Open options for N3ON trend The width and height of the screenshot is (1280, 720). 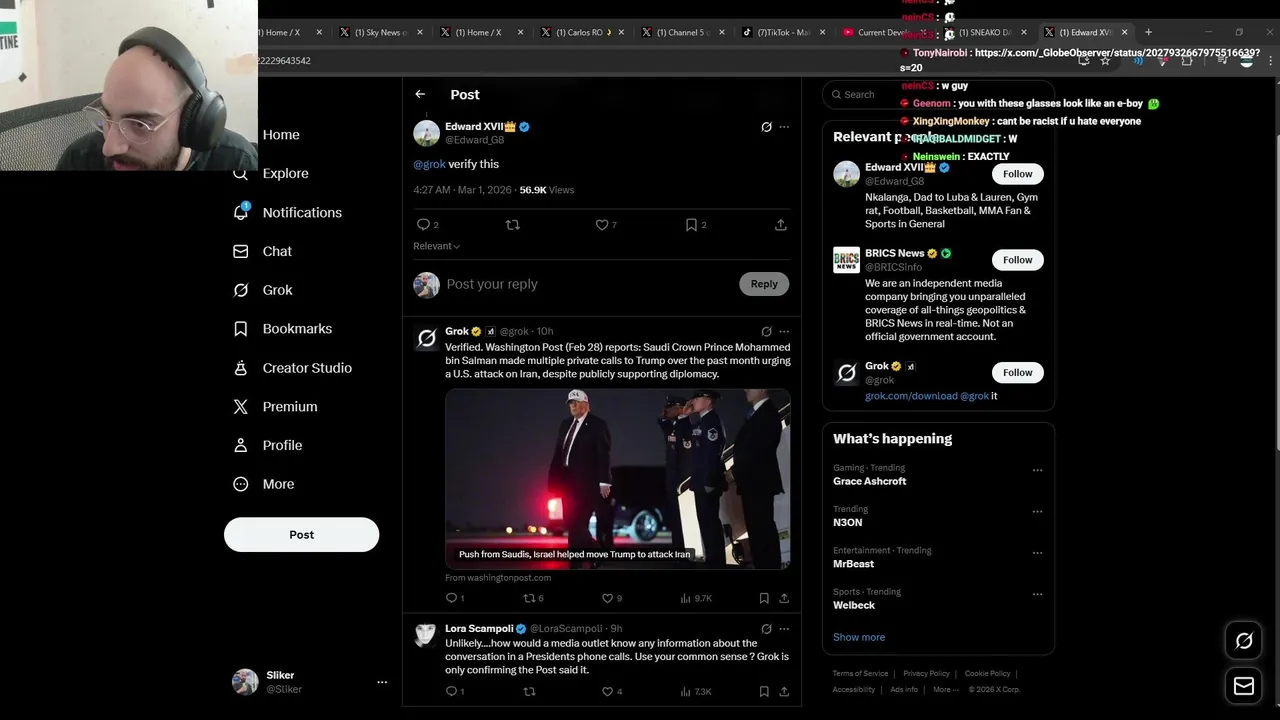pos(1037,511)
